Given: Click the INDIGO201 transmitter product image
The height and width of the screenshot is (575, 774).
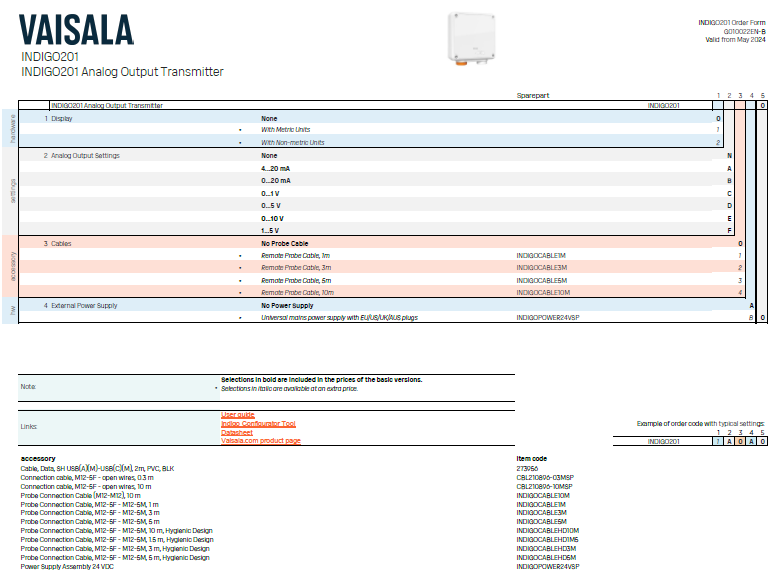Looking at the screenshot, I should 471,39.
